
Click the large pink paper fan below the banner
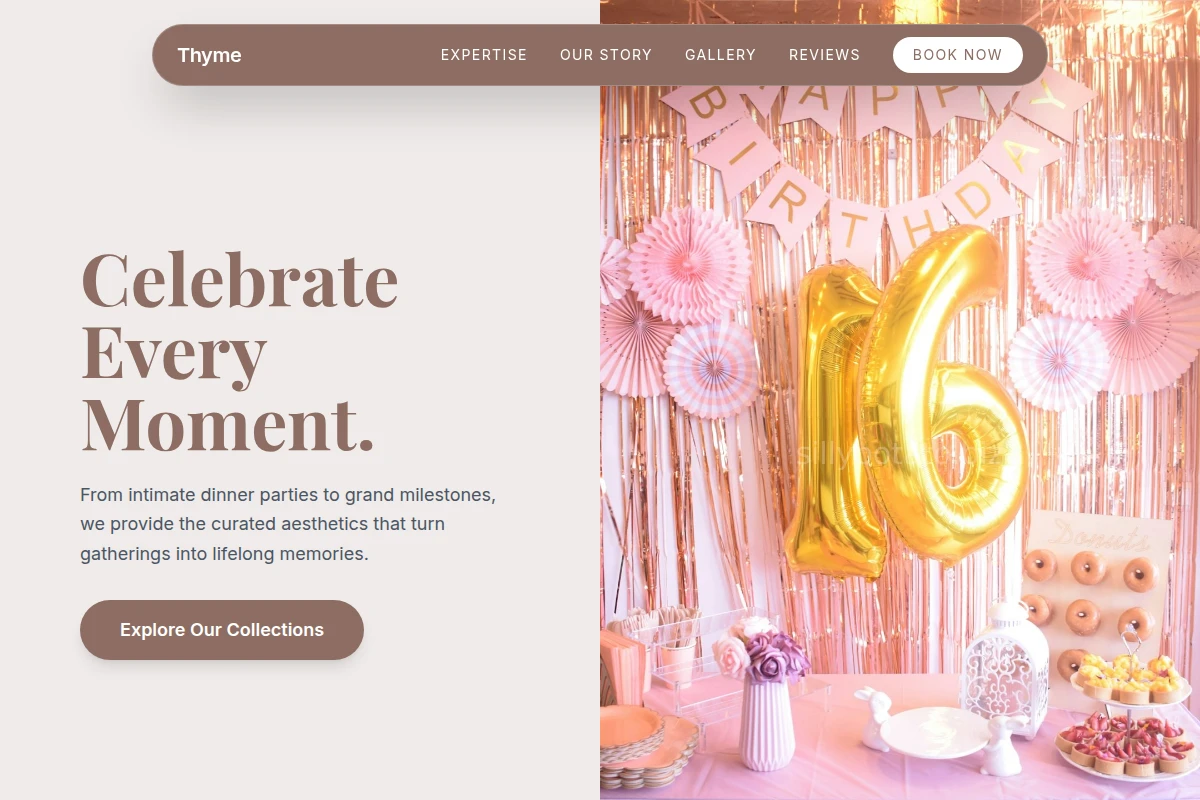(690, 265)
